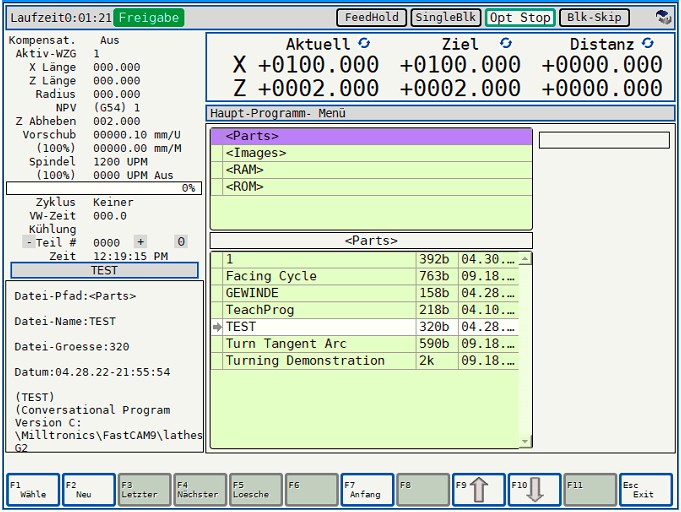Click the 392b size cell
Viewport: 681px width, 512px height.
pyautogui.click(x=436, y=259)
